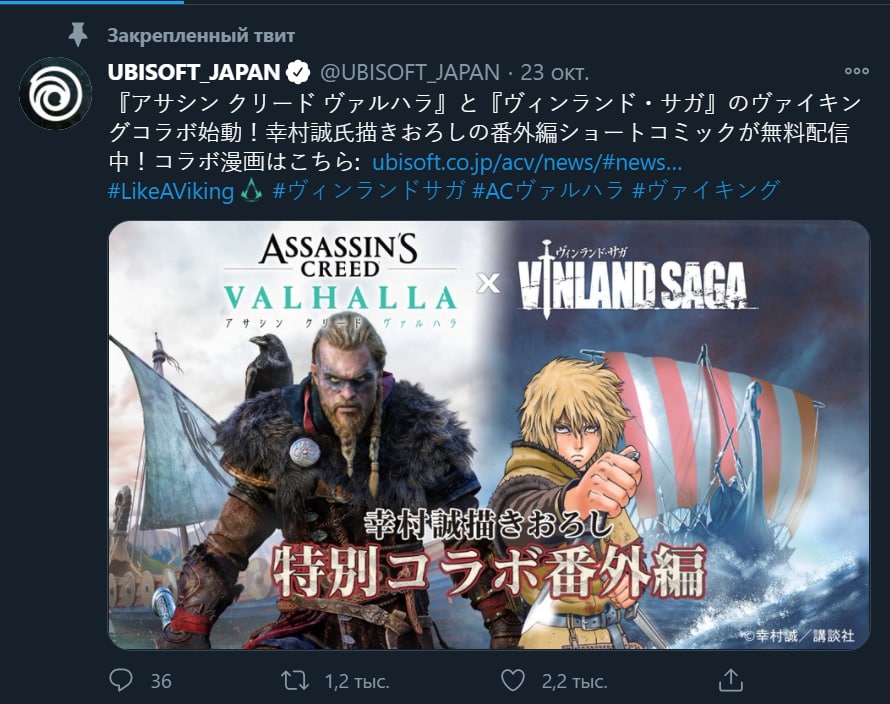Viewport: 890px width, 704px height.
Task: Open the ubisoft.co.jp/acv/news link
Action: (527, 163)
